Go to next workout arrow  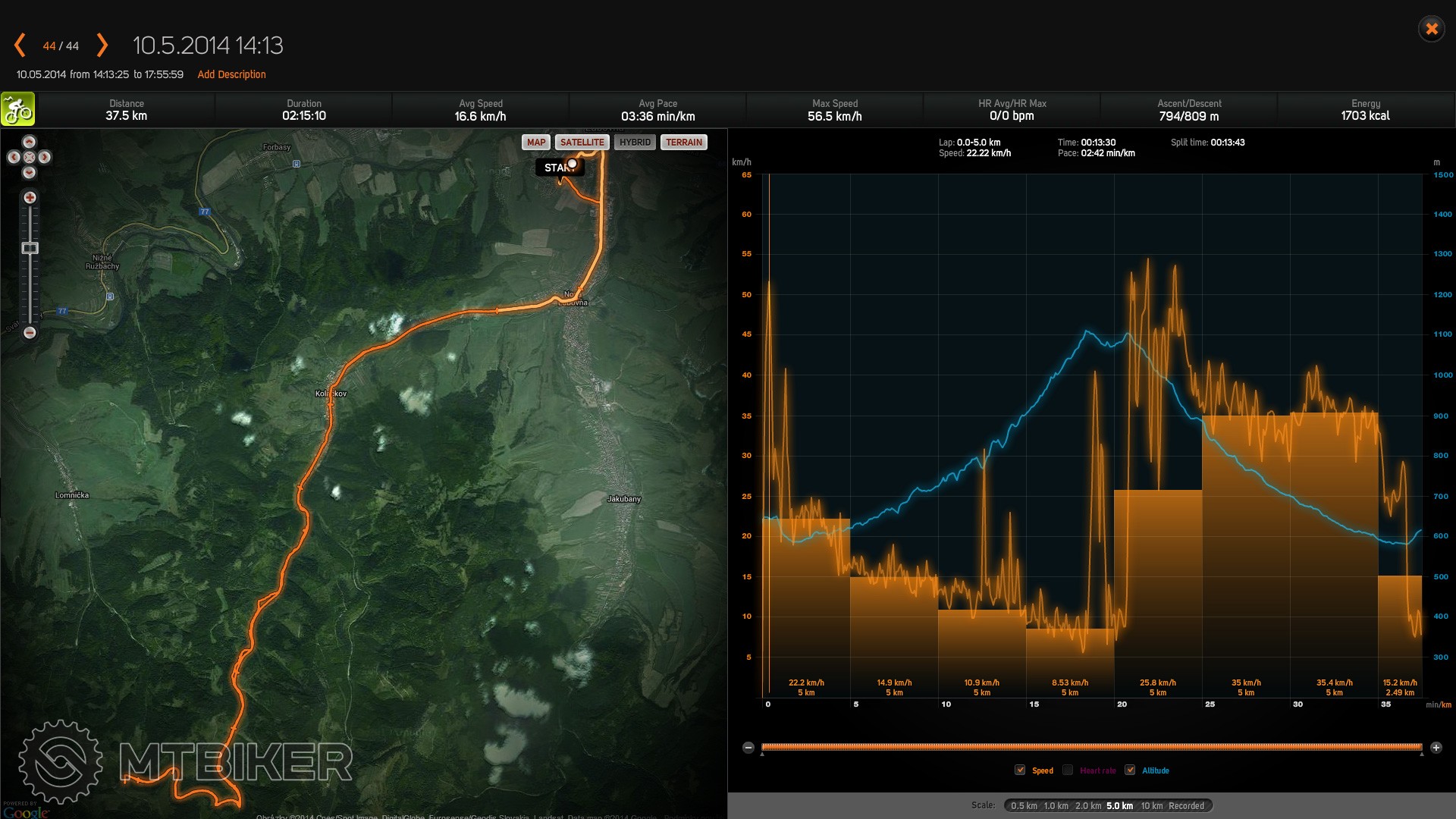point(102,45)
